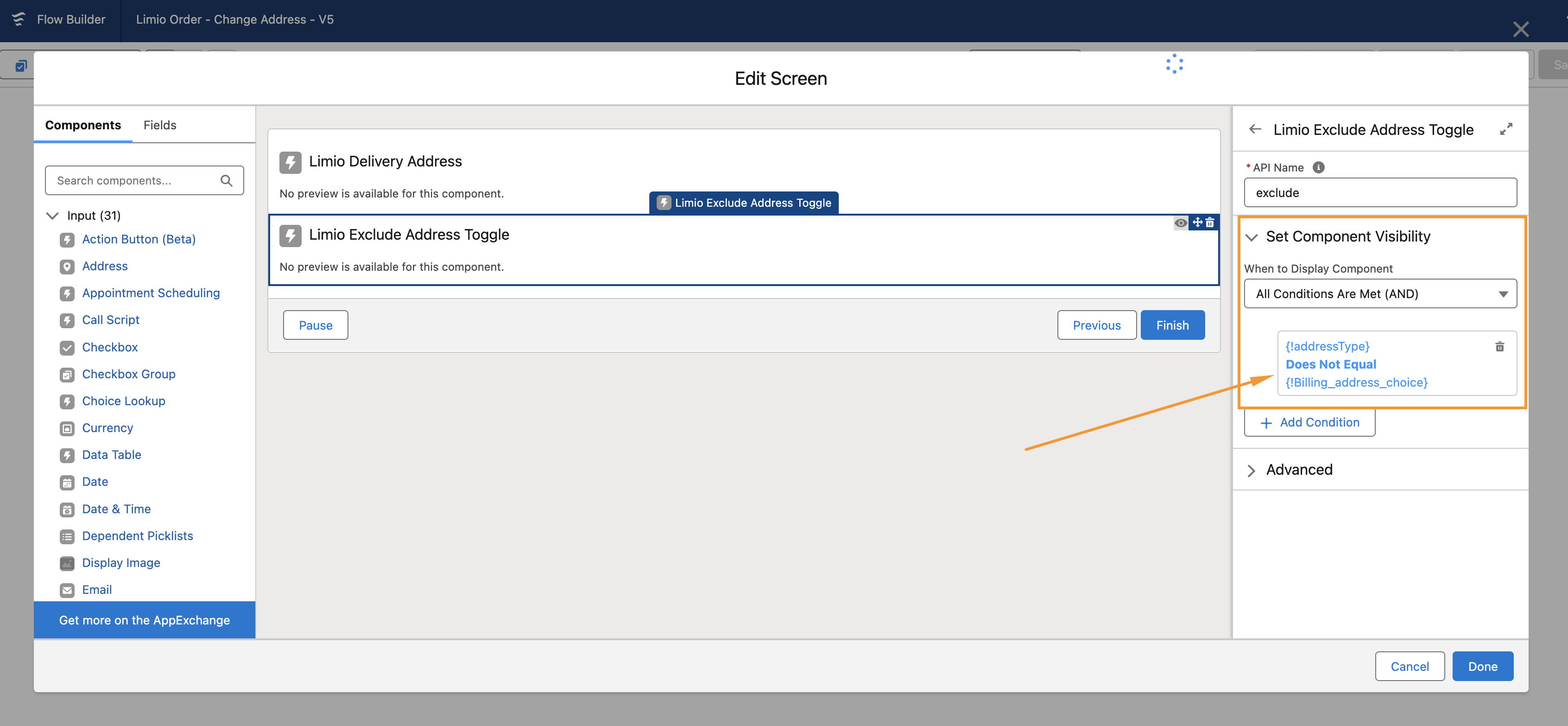The image size is (1568, 726).
Task: Delete the selected toggle component with the trash icon
Action: pos(1210,223)
